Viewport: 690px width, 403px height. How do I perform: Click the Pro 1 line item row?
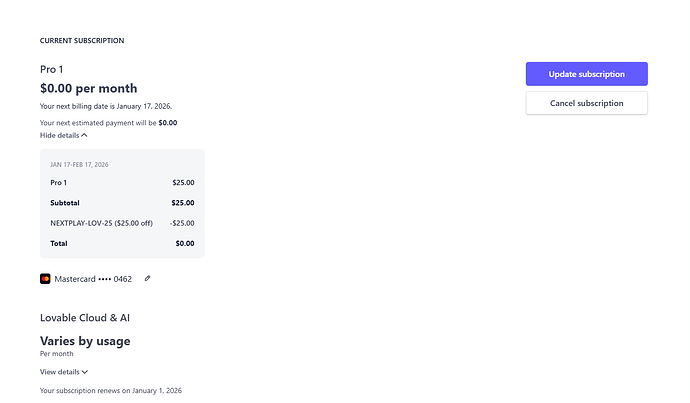pyautogui.click(x=122, y=183)
